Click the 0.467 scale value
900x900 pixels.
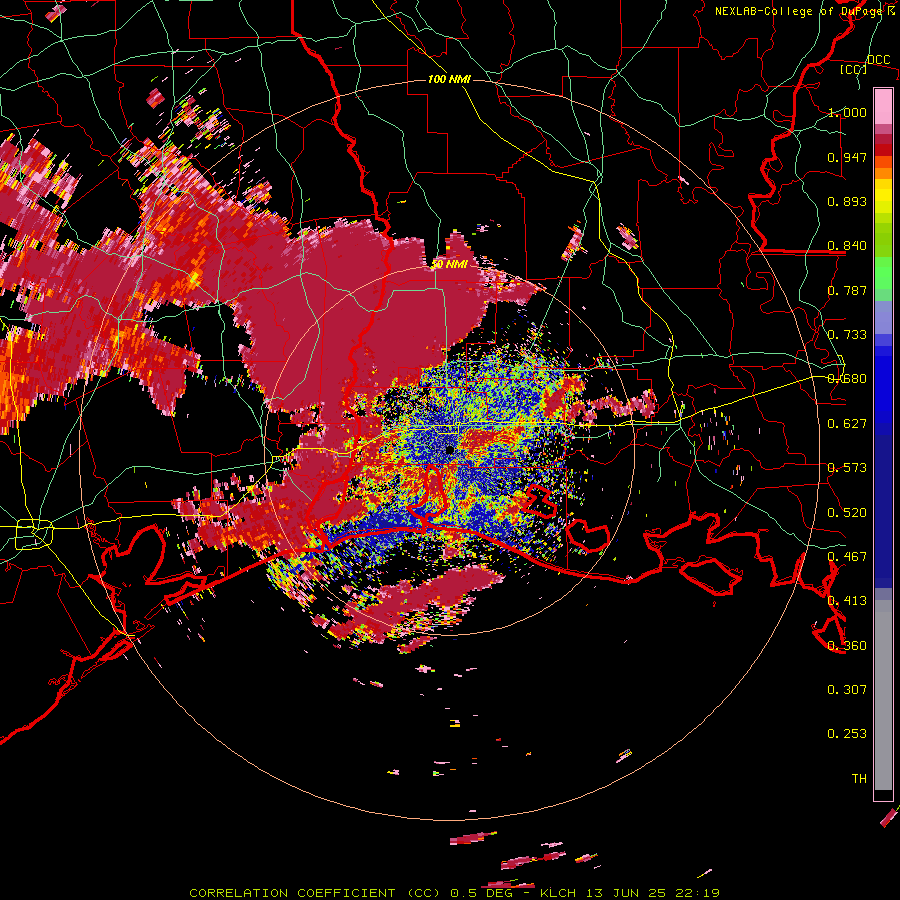point(847,557)
